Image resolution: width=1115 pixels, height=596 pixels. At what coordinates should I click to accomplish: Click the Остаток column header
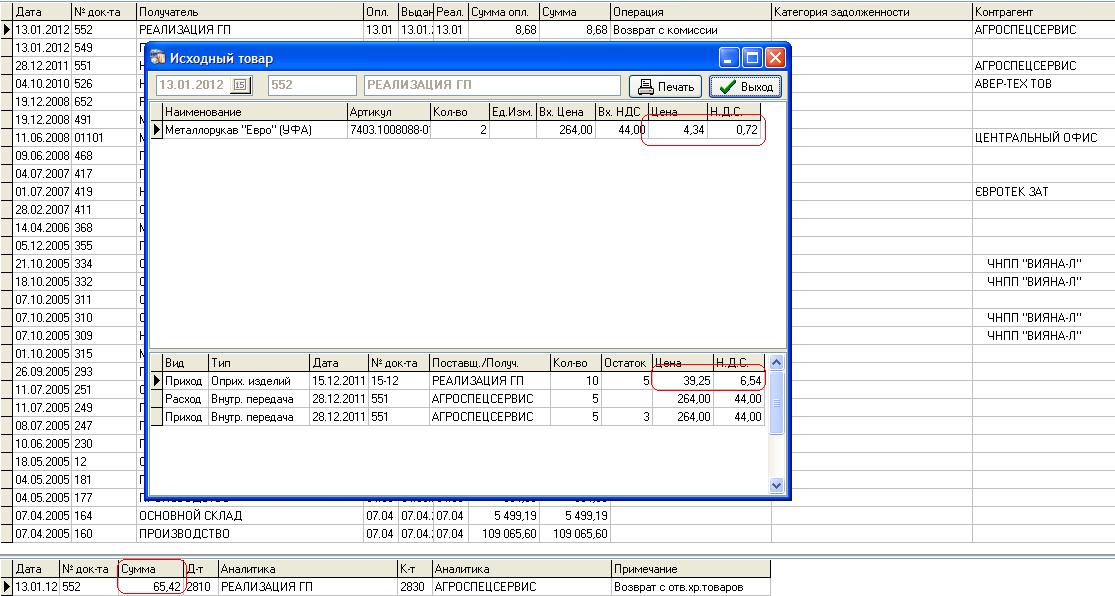click(x=627, y=363)
